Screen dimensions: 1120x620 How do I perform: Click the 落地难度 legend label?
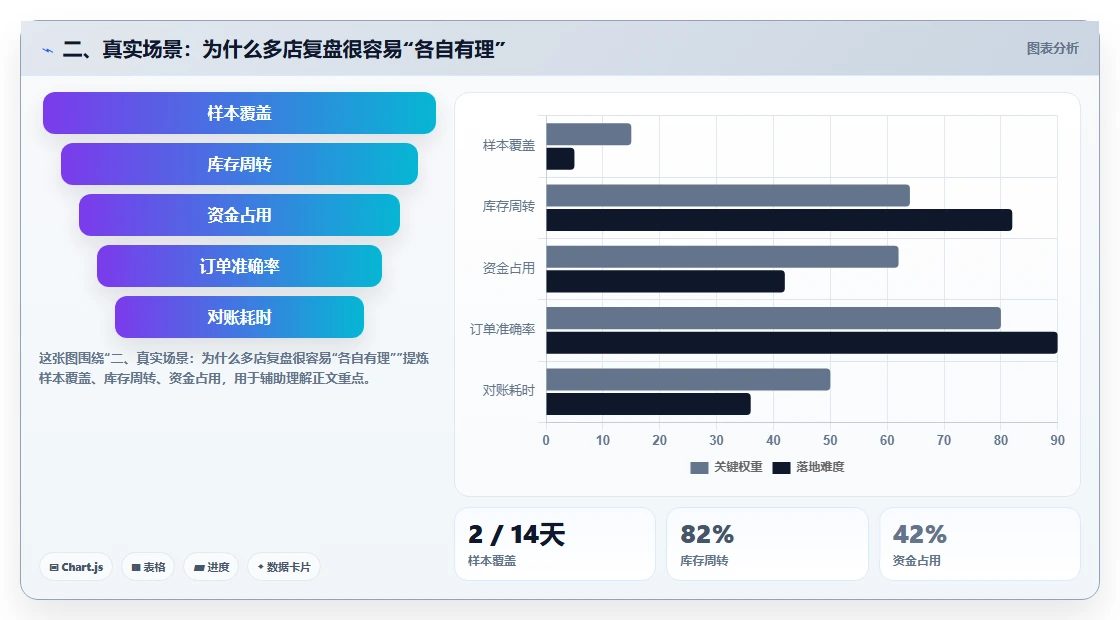coord(820,467)
